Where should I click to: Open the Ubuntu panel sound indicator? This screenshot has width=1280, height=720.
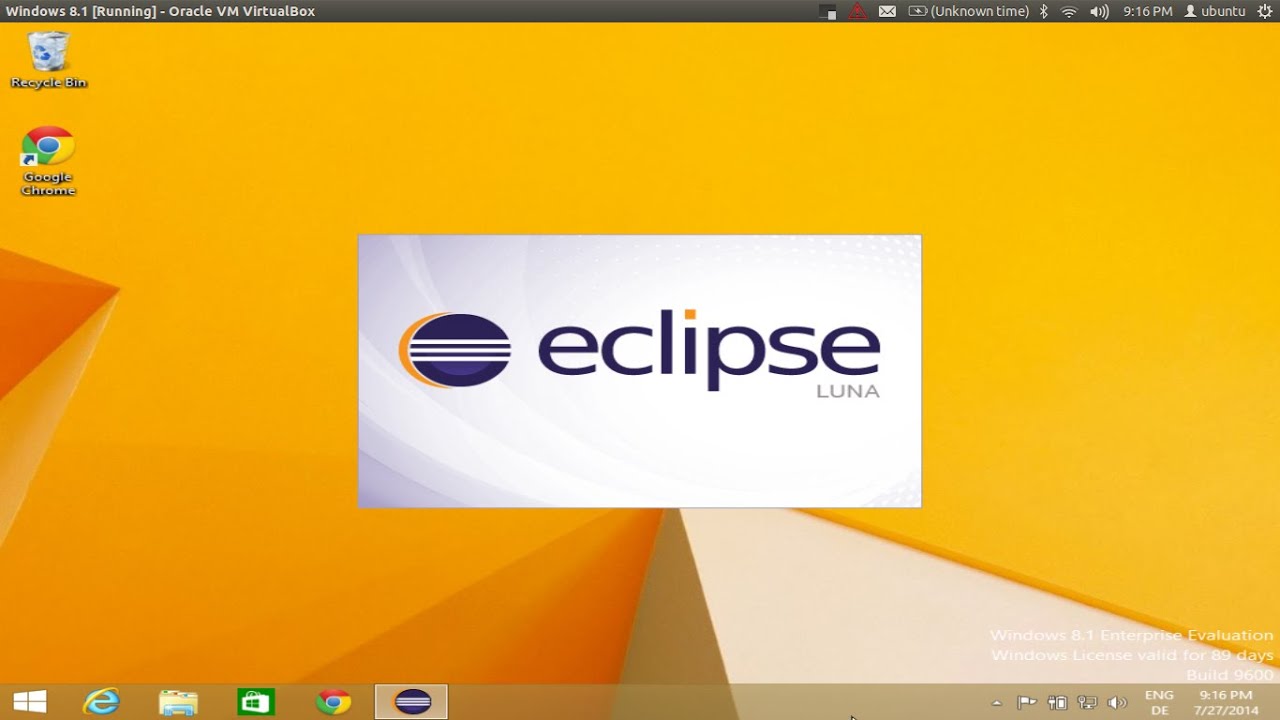click(x=1099, y=11)
